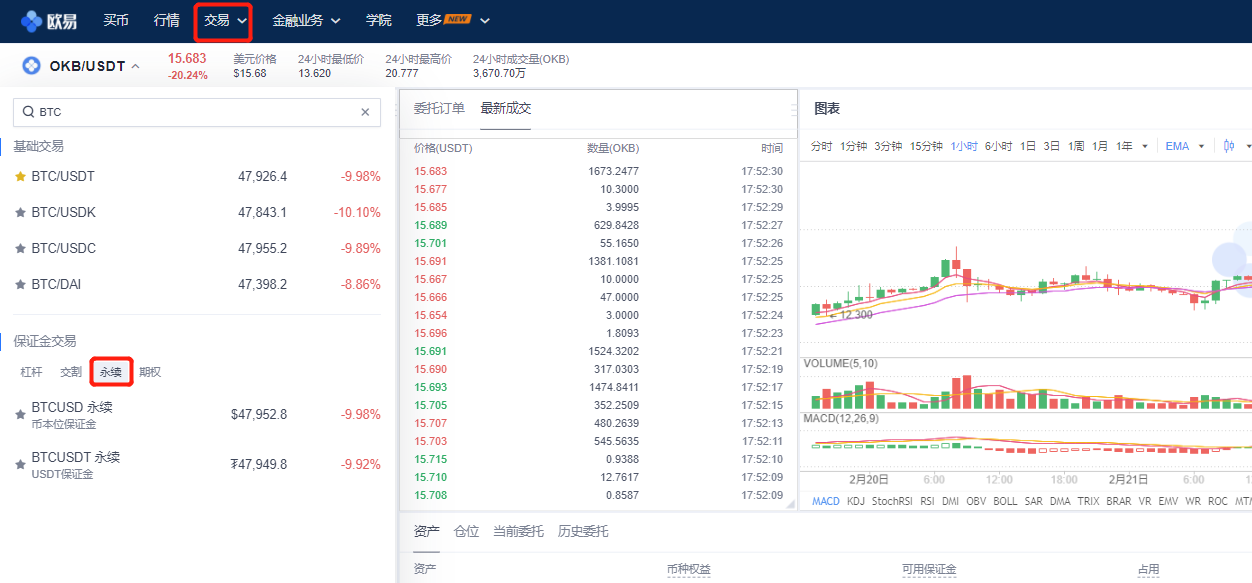Set chart interval to 1周

tap(1076, 146)
